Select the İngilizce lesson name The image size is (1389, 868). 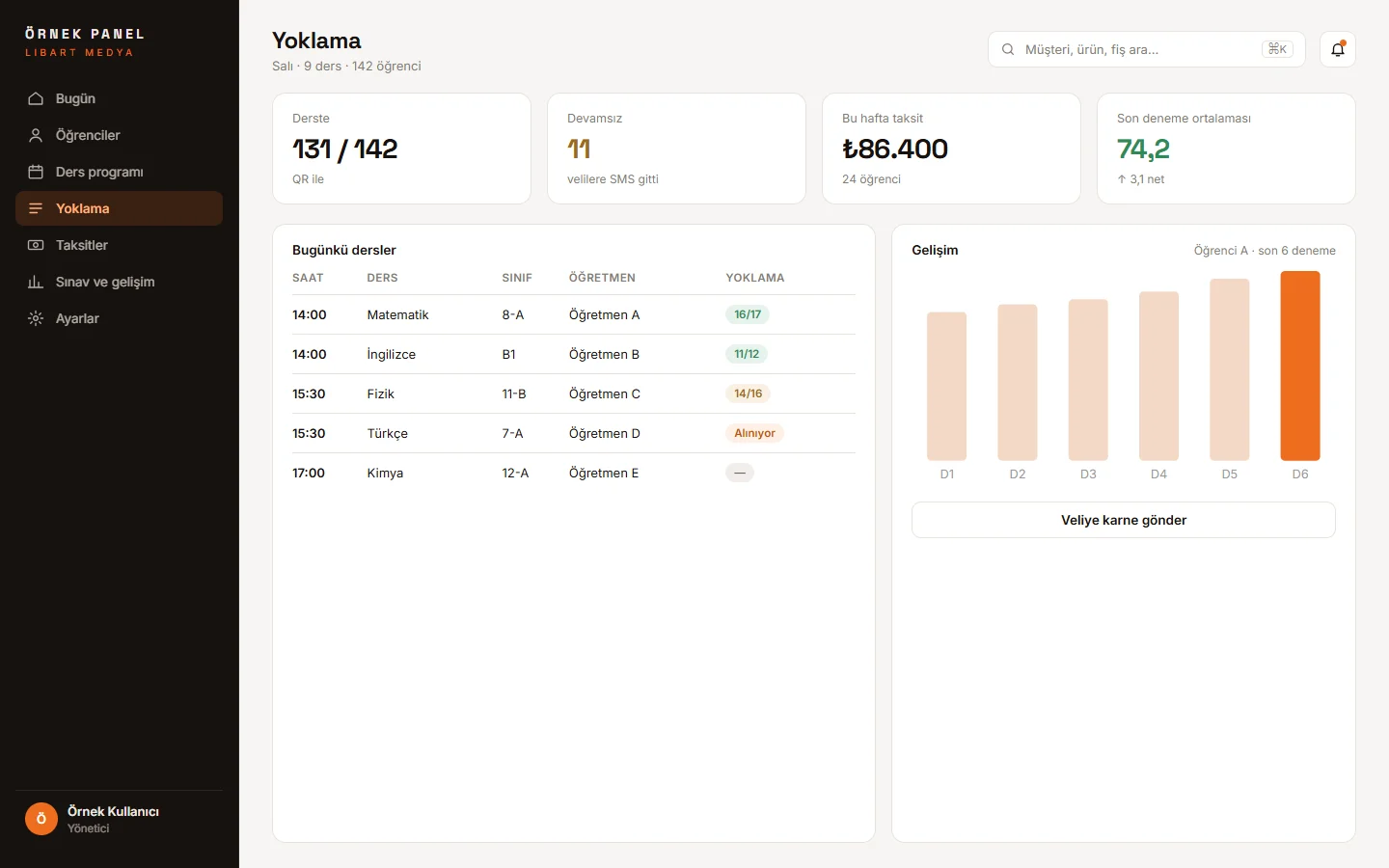(392, 354)
